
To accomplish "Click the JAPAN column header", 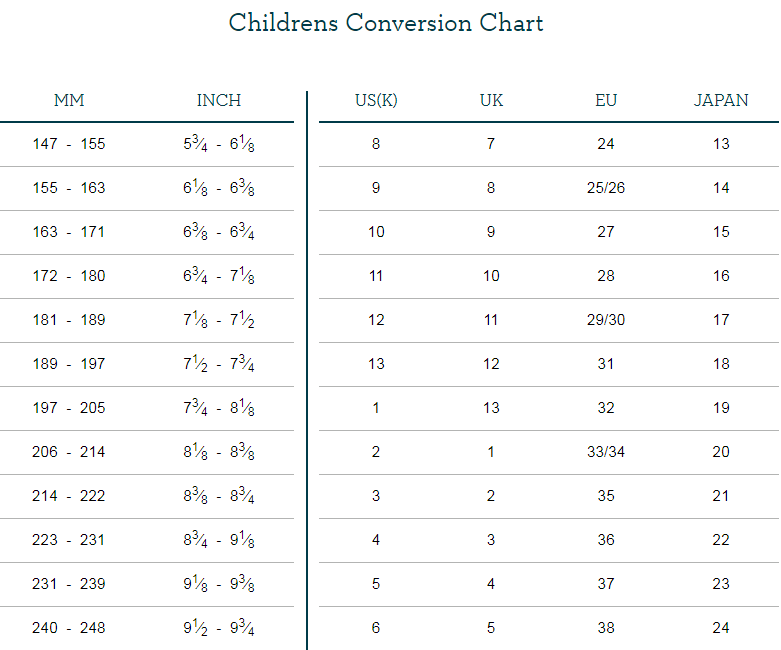I will [721, 101].
